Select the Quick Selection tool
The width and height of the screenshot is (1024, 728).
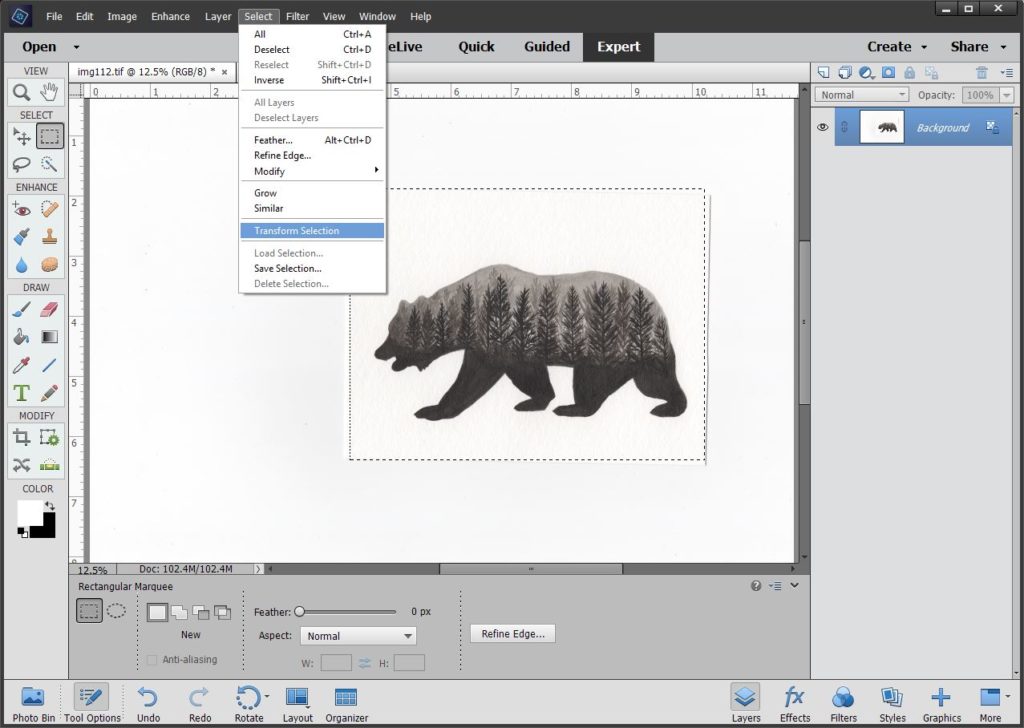pos(50,164)
